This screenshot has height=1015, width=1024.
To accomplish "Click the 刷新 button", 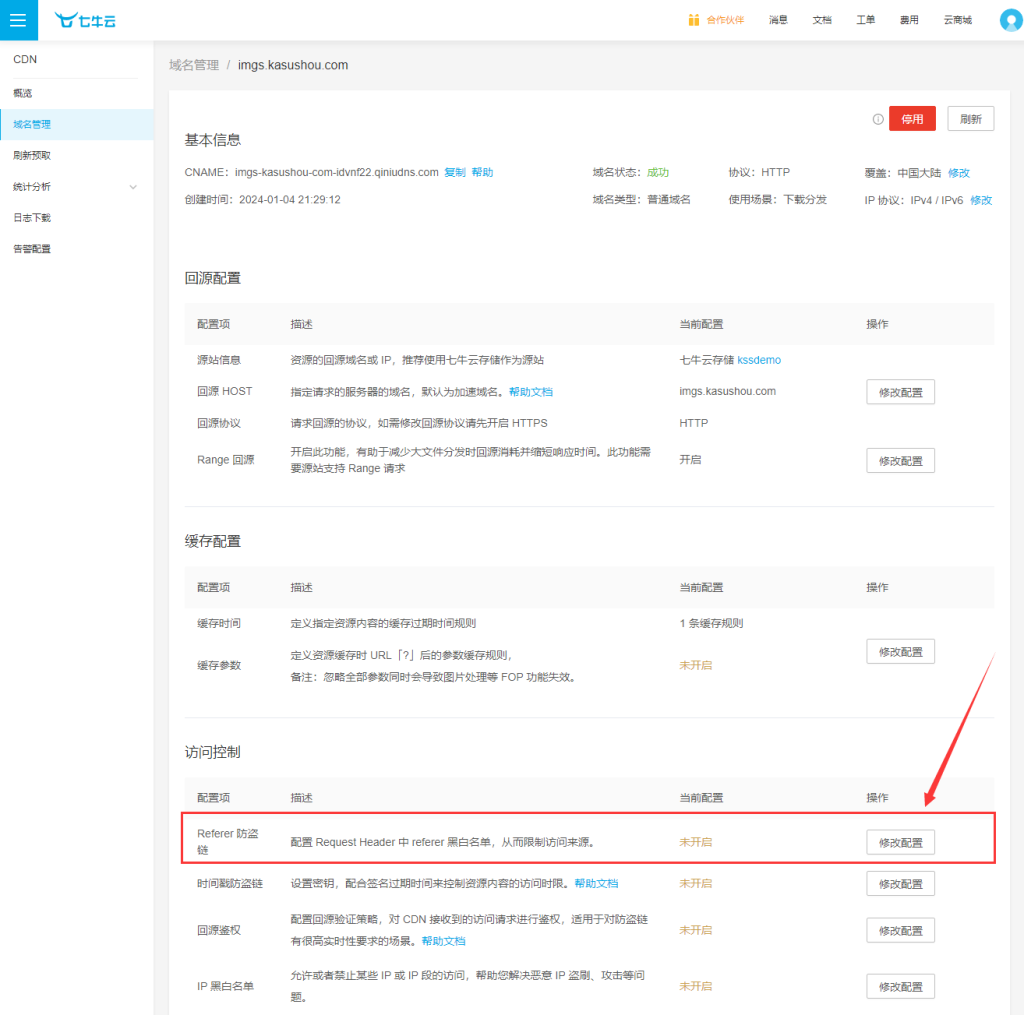I will point(970,119).
